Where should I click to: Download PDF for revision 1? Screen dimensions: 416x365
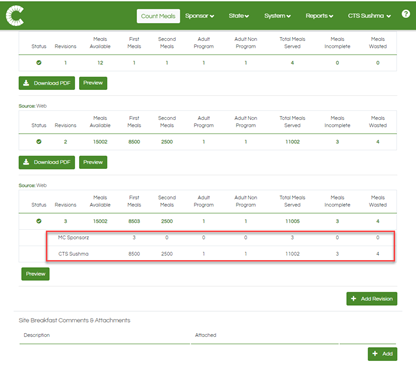tap(47, 83)
